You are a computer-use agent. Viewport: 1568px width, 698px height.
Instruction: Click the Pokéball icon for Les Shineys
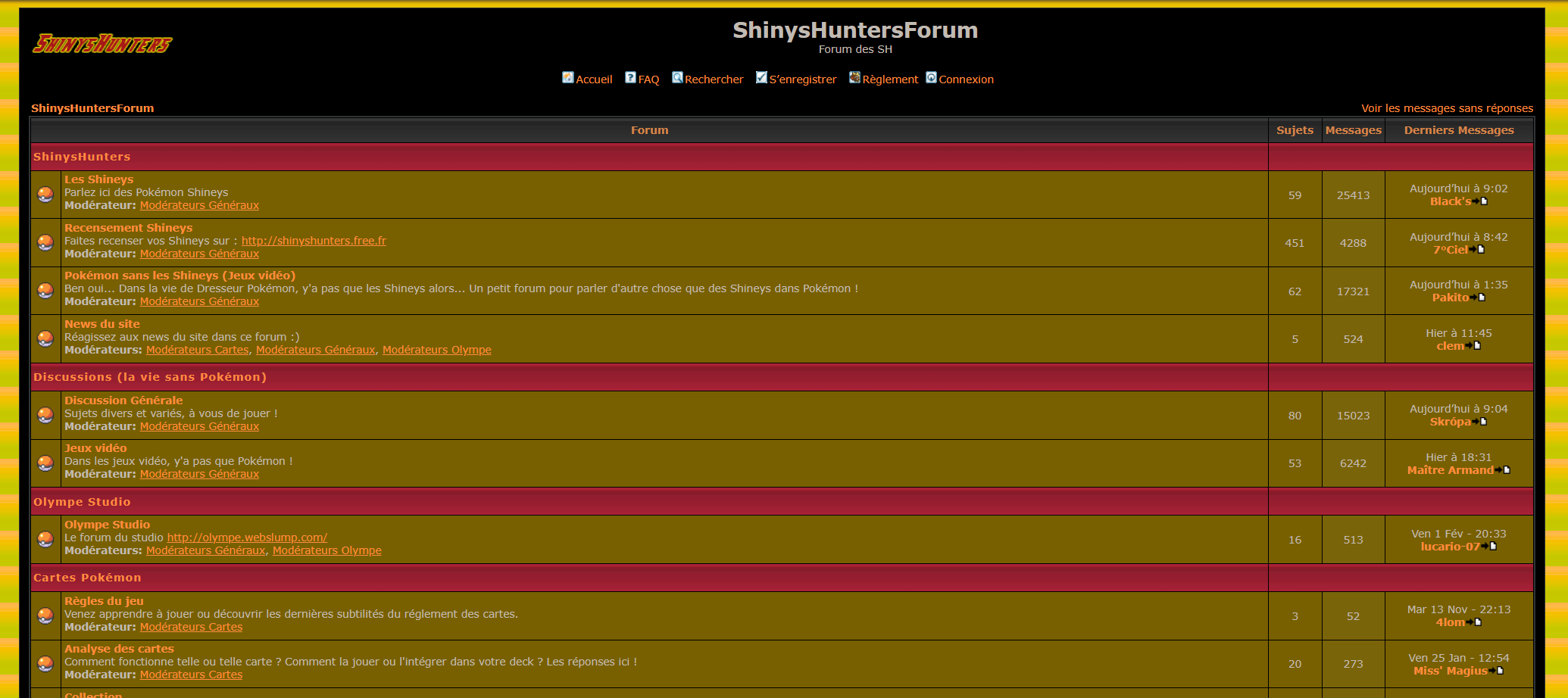pos(45,195)
